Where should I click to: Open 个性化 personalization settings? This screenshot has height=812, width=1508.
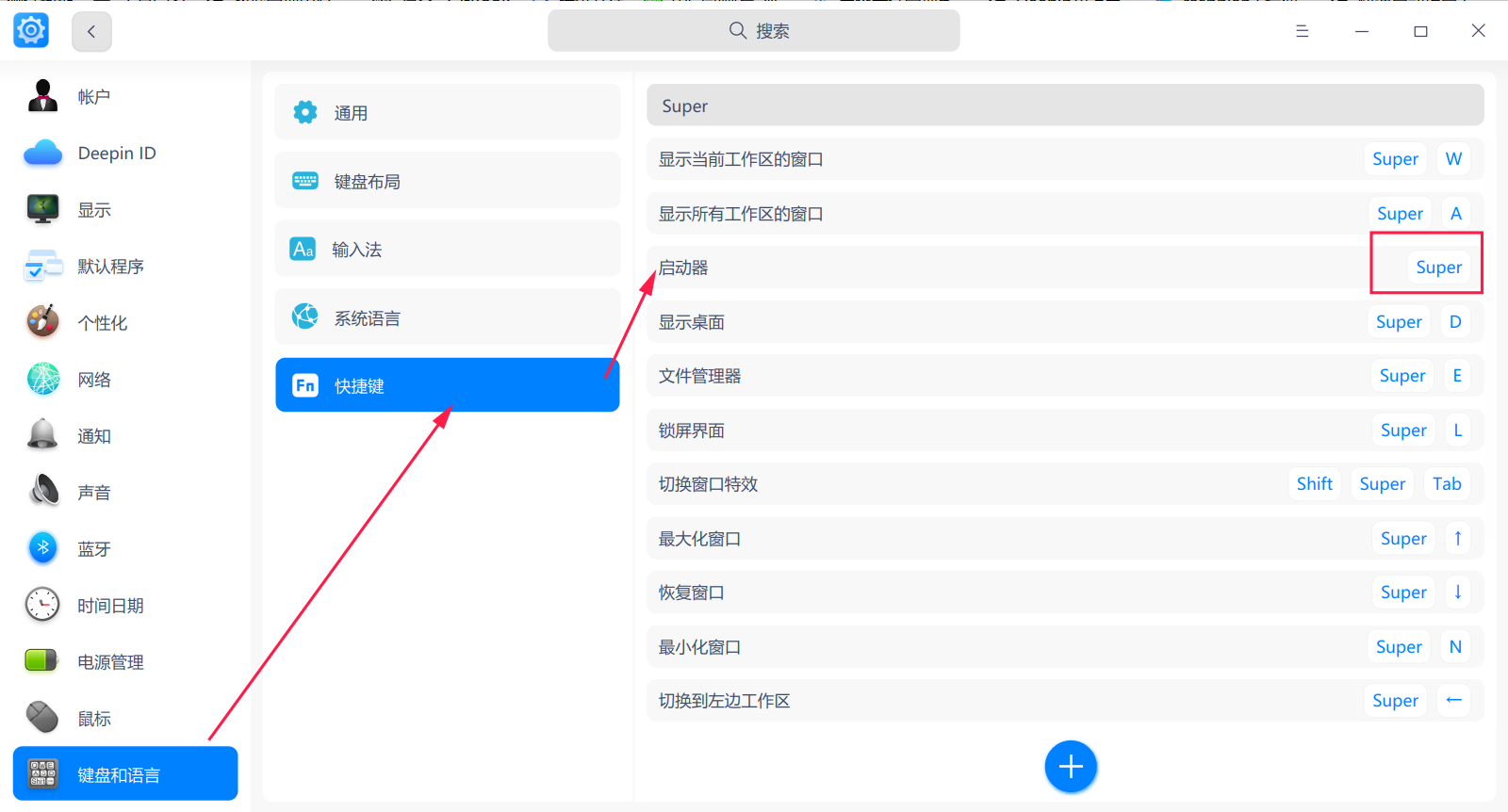click(x=125, y=323)
